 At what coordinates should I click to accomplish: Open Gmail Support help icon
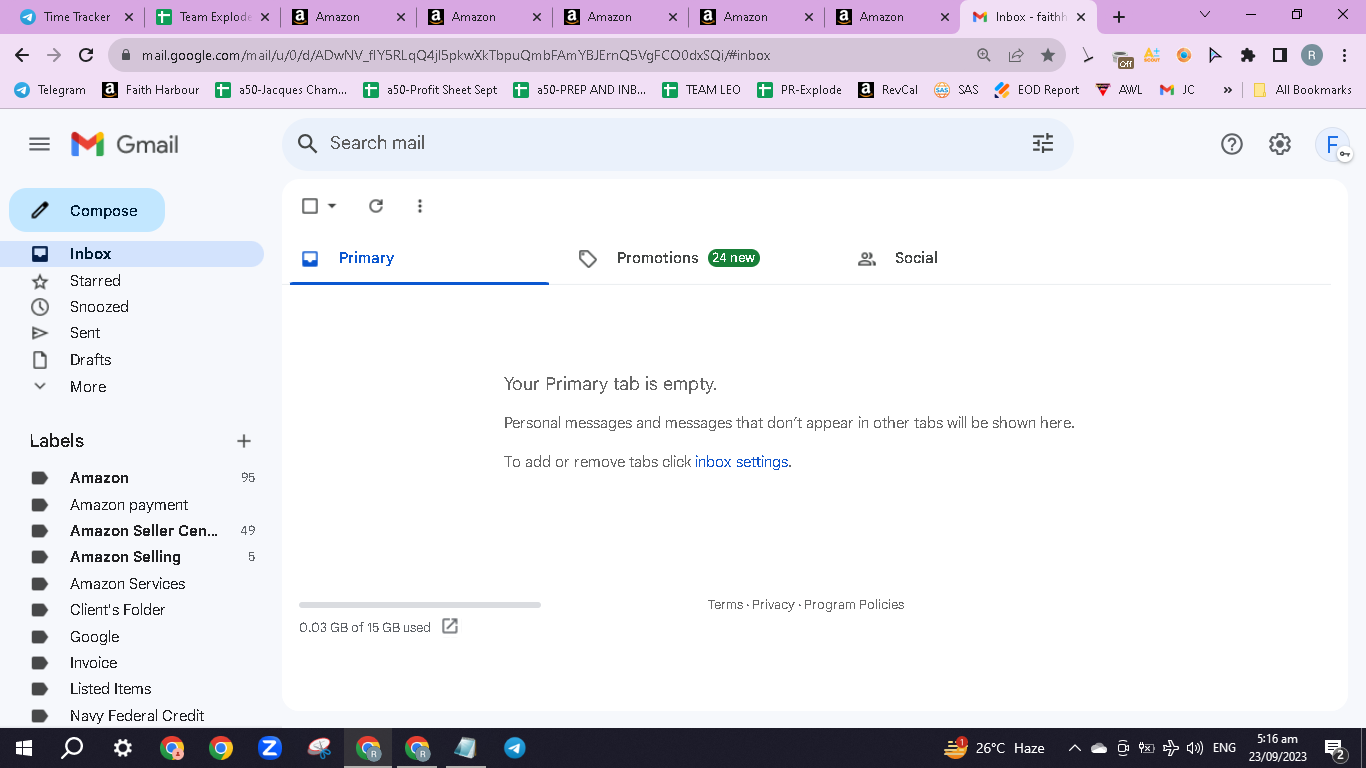pyautogui.click(x=1232, y=144)
